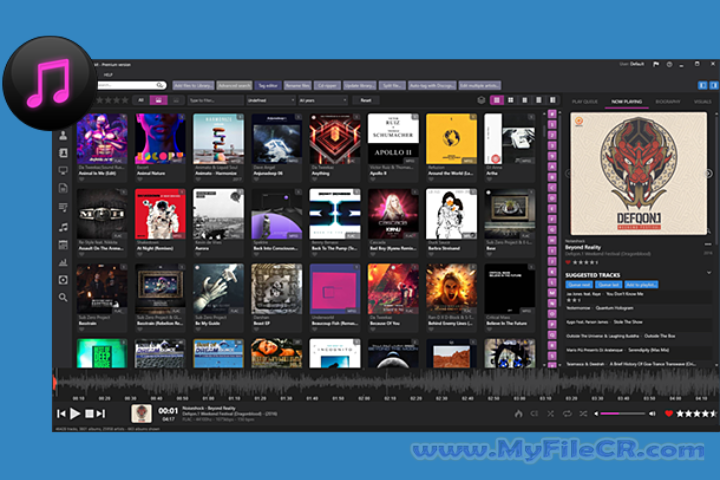
Task: Zoom the Defqon.1 artwork with the magnifier
Action: [709, 231]
